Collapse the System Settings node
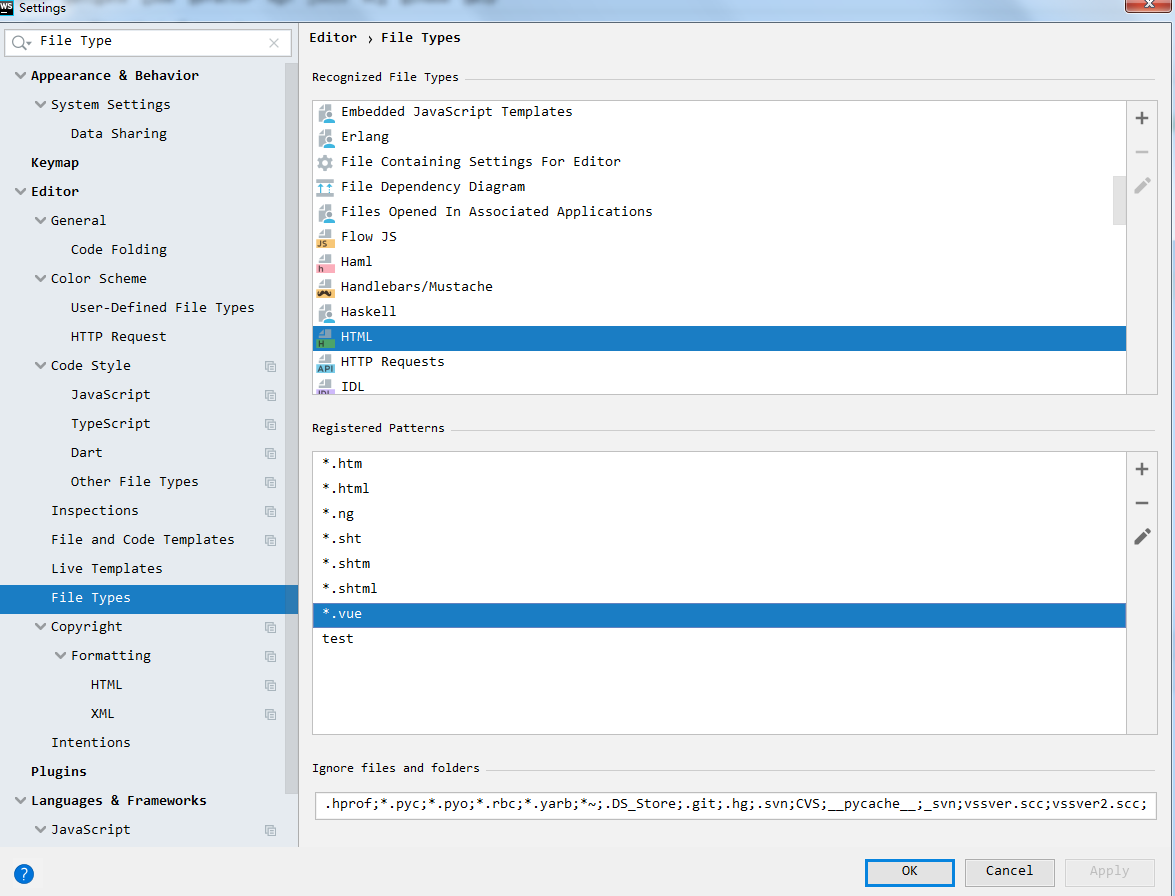The width and height of the screenshot is (1175, 896). (40, 105)
